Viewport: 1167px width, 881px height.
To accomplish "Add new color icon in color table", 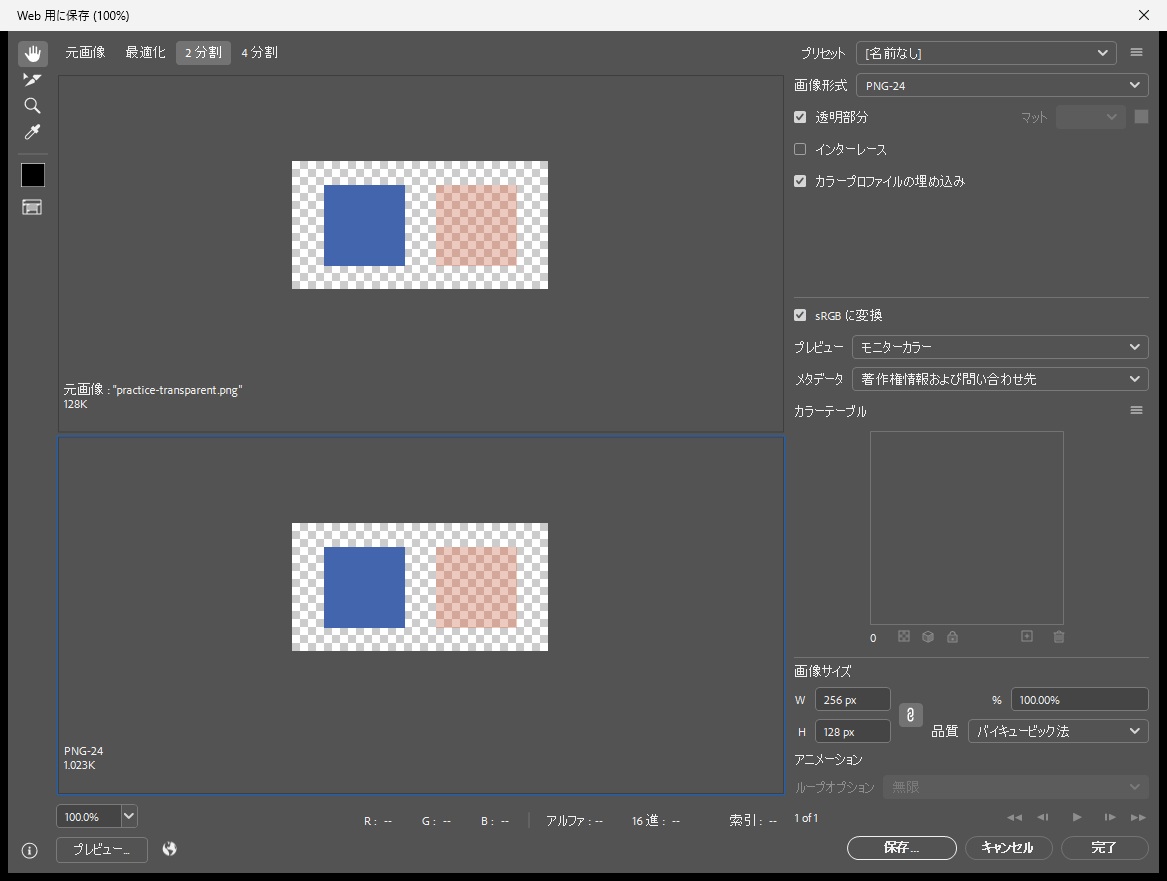I will point(1026,636).
